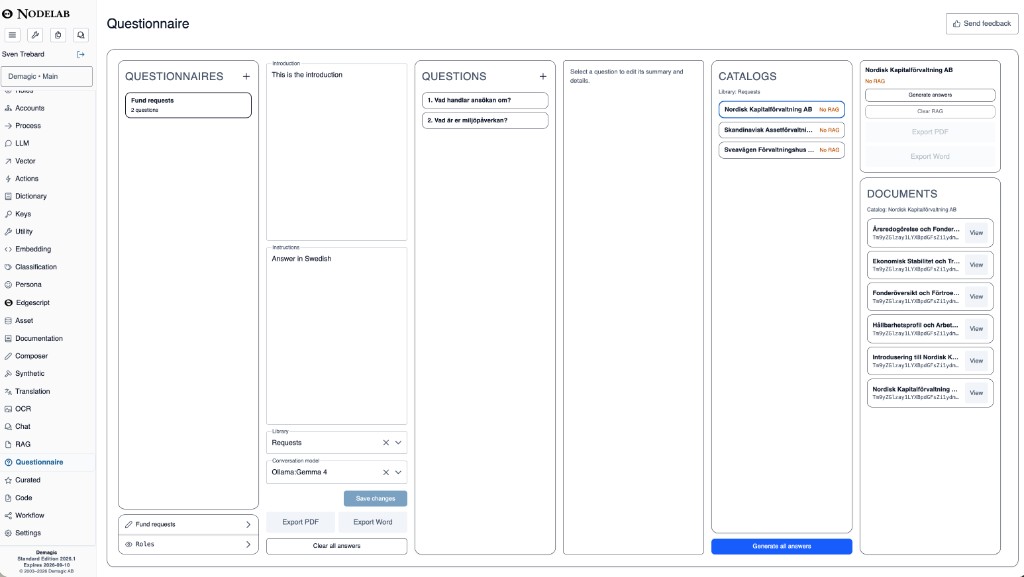This screenshot has height=577, width=1024.
Task: Select the Fund requests questionnaire card
Action: pos(188,105)
